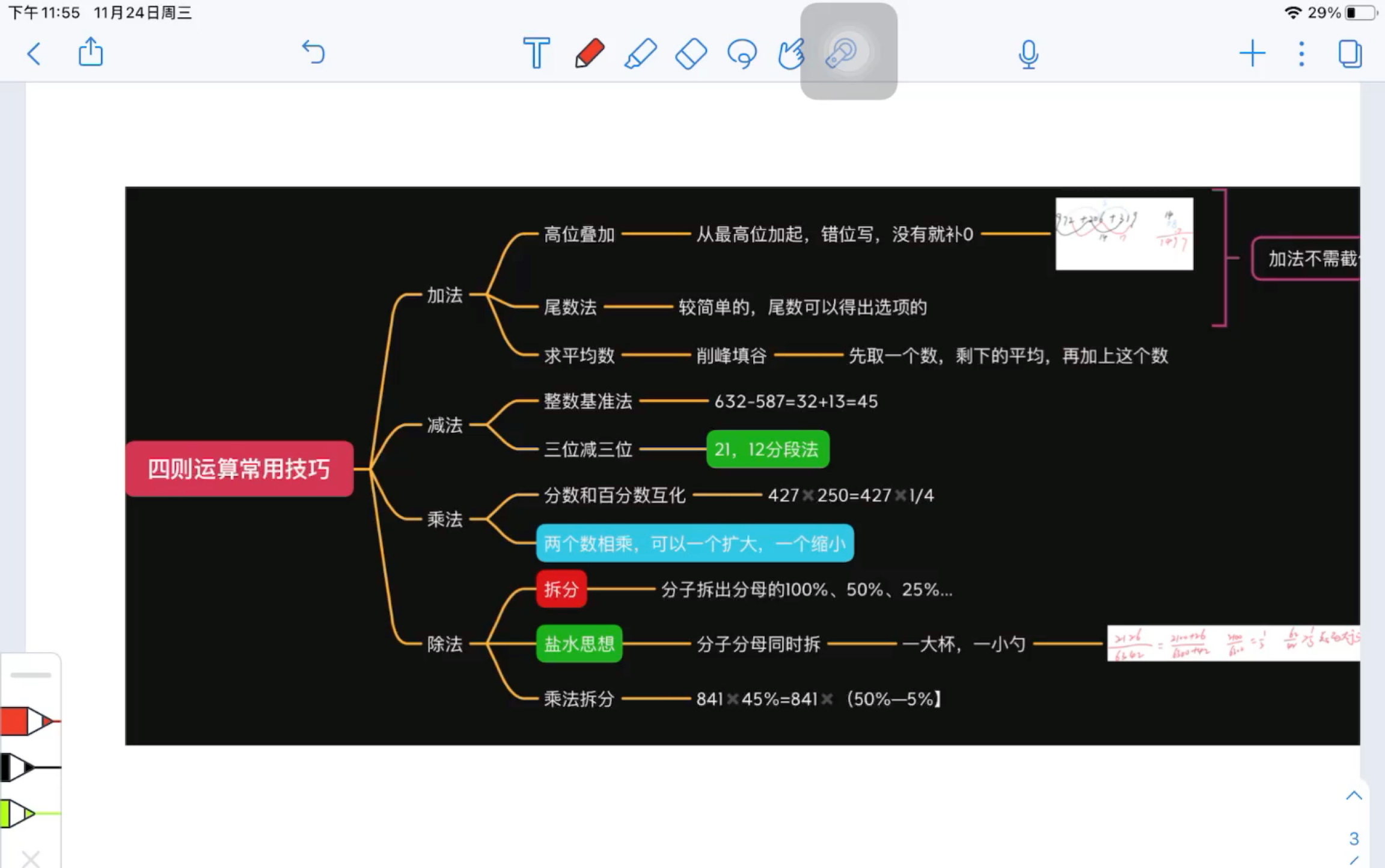Tap the 加法 branch node
This screenshot has width=1385, height=868.
[445, 295]
